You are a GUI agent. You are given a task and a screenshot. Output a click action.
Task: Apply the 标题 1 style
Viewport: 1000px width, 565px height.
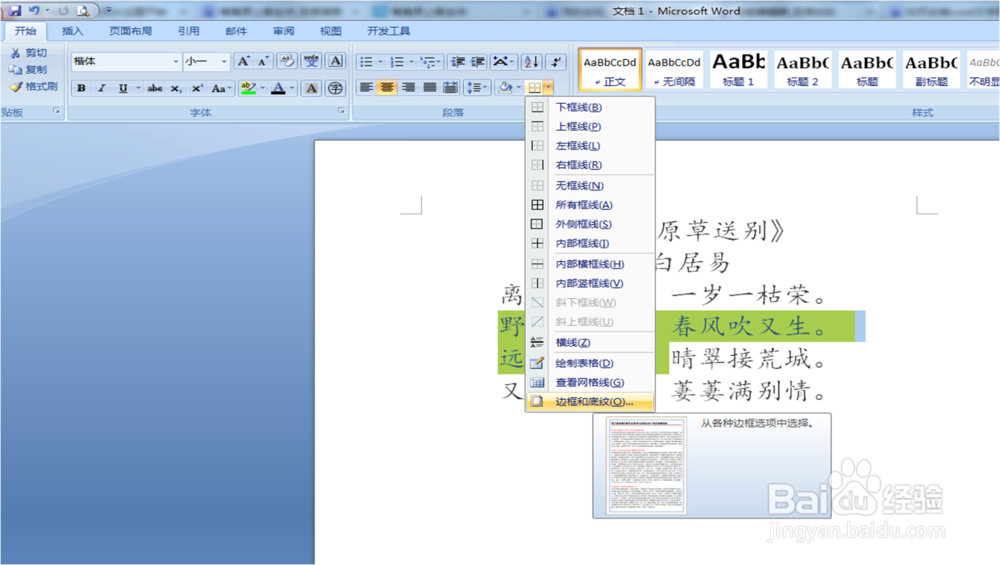(739, 70)
